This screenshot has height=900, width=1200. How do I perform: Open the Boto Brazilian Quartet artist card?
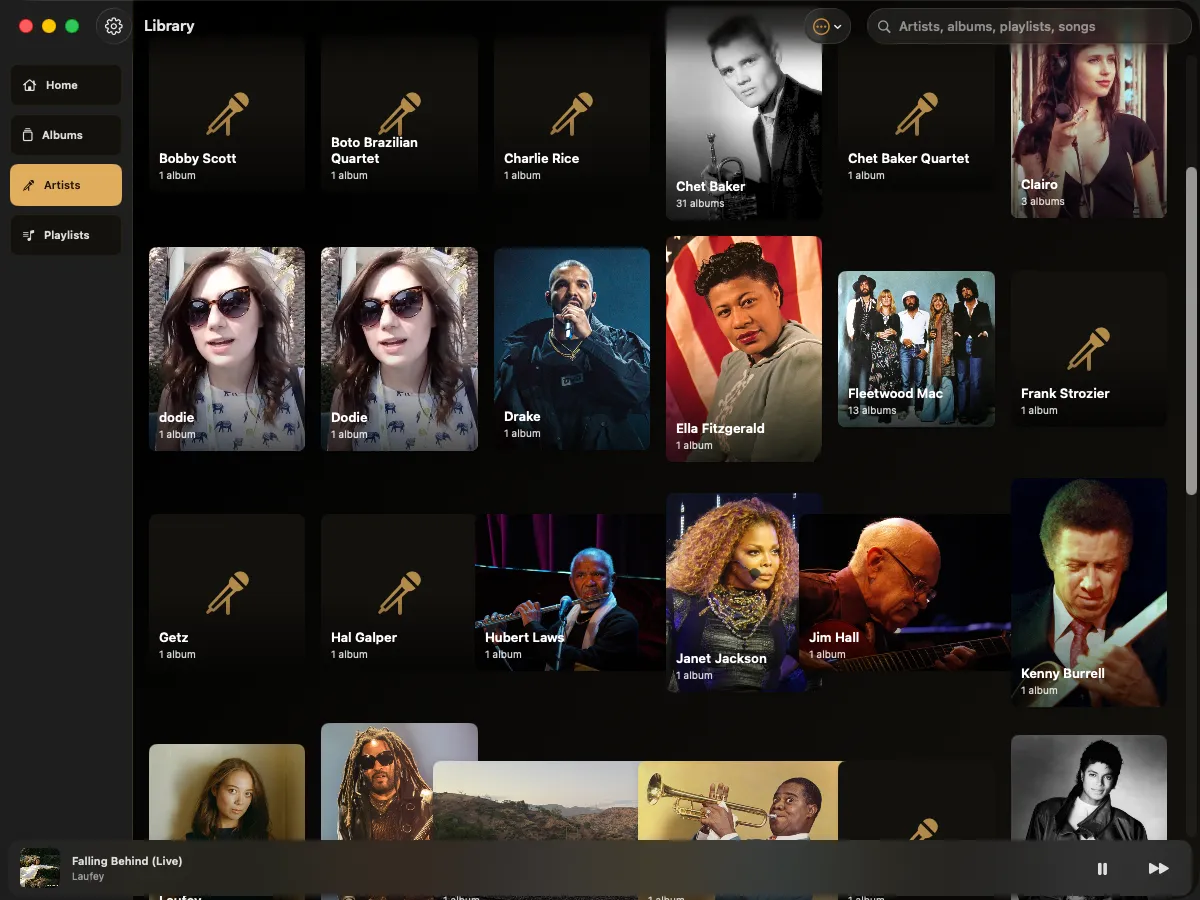click(399, 114)
